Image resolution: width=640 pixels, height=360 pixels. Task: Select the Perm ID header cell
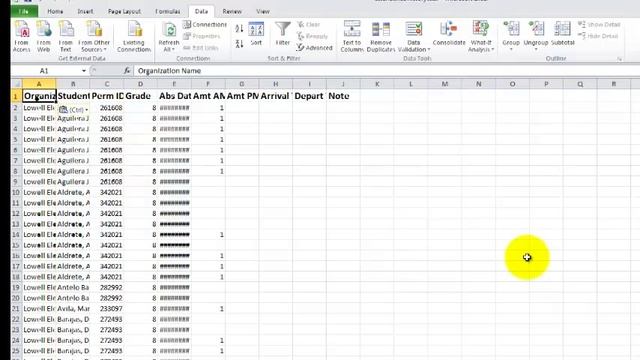click(107, 96)
